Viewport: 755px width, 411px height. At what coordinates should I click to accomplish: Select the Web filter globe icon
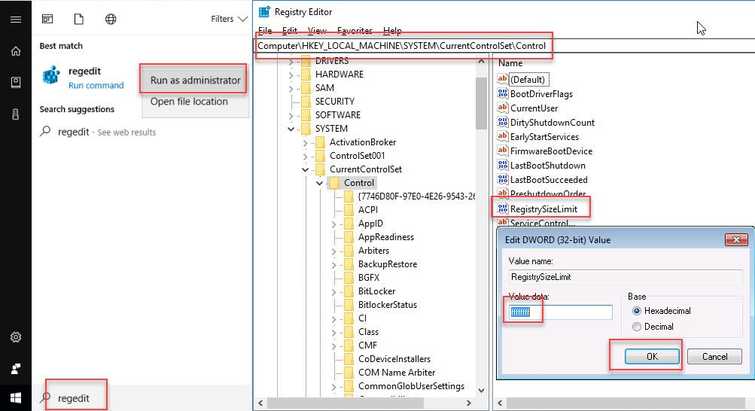tap(110, 19)
